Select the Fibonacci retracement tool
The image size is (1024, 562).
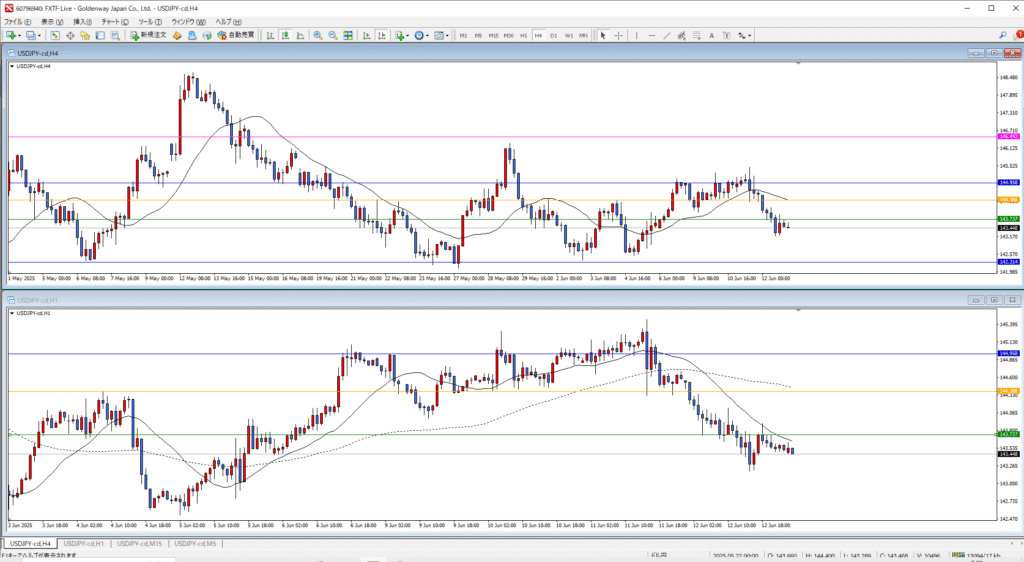point(697,35)
